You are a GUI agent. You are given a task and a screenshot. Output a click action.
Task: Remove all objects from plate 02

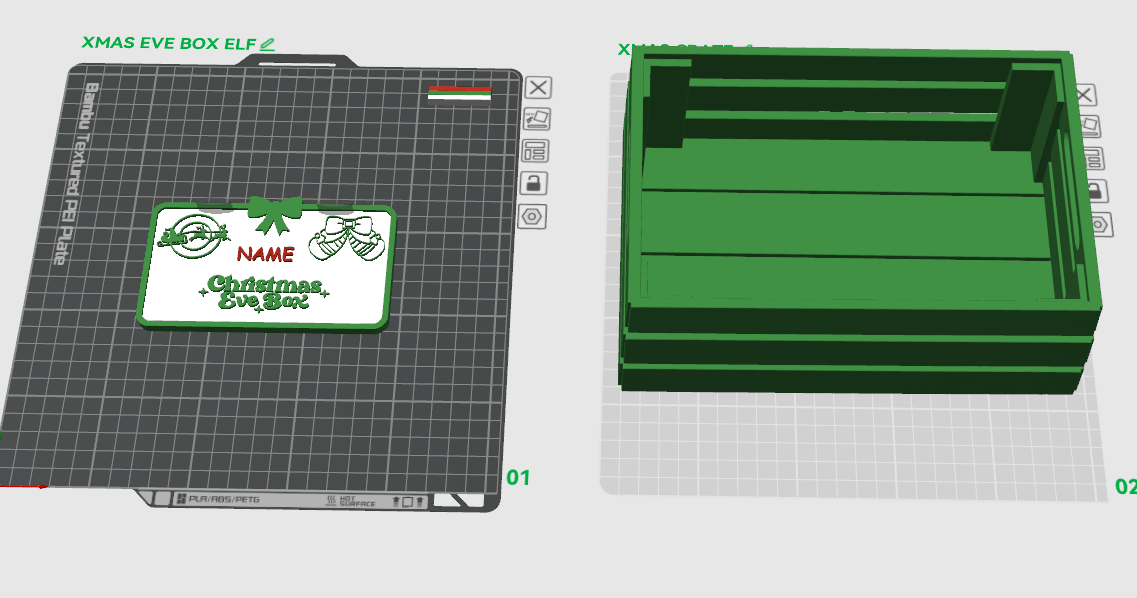click(1084, 94)
